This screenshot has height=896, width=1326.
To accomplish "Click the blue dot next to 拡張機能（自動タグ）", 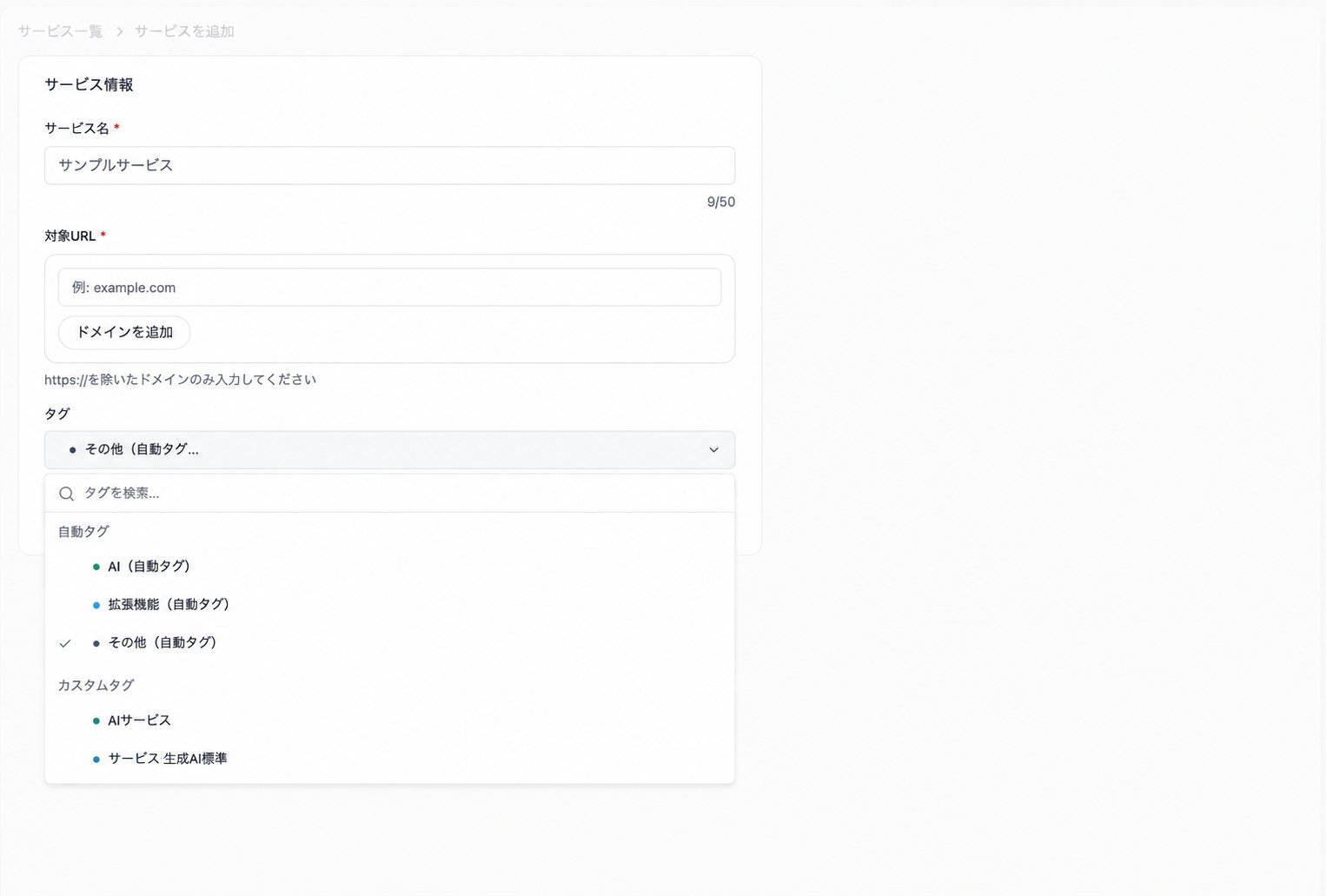I will coord(96,605).
